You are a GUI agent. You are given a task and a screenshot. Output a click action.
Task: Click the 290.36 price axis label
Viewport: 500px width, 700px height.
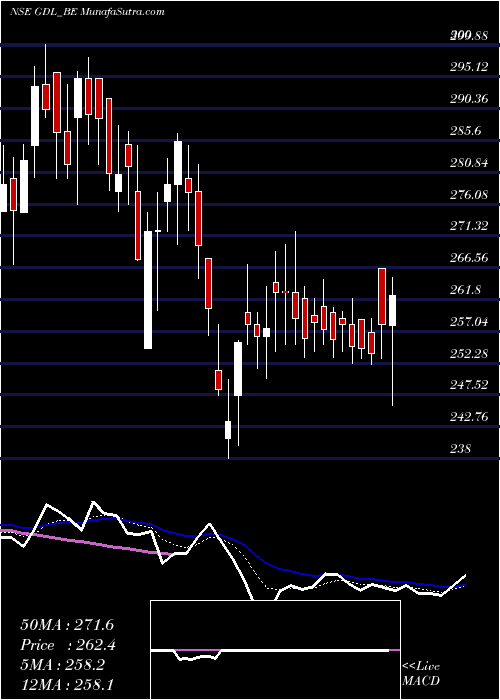click(469, 99)
